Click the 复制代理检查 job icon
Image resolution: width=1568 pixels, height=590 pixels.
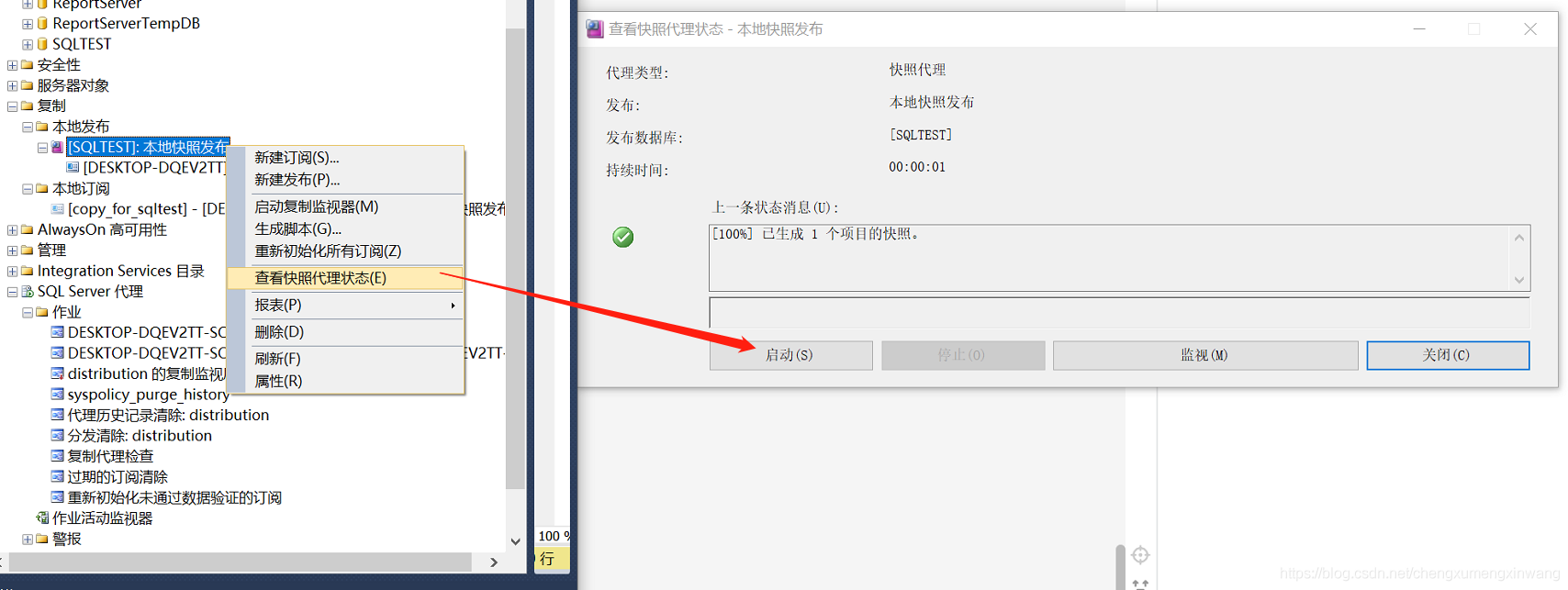pyautogui.click(x=58, y=456)
